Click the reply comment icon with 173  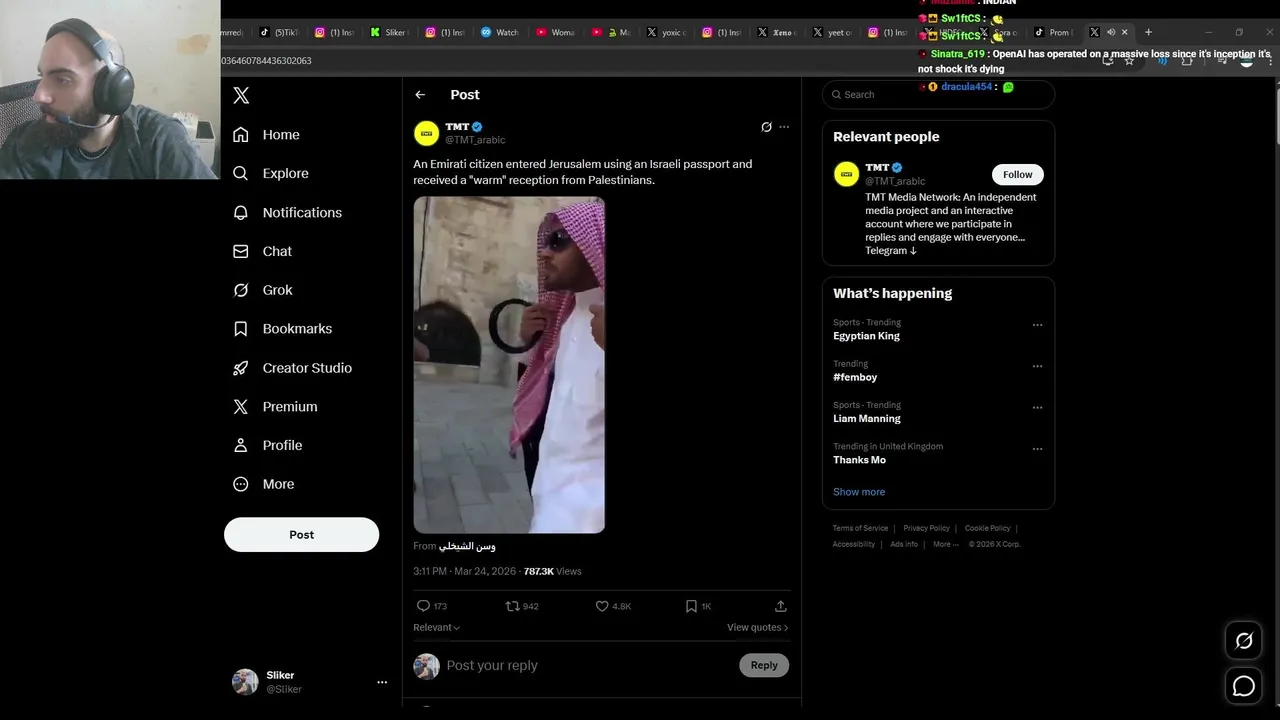(431, 606)
